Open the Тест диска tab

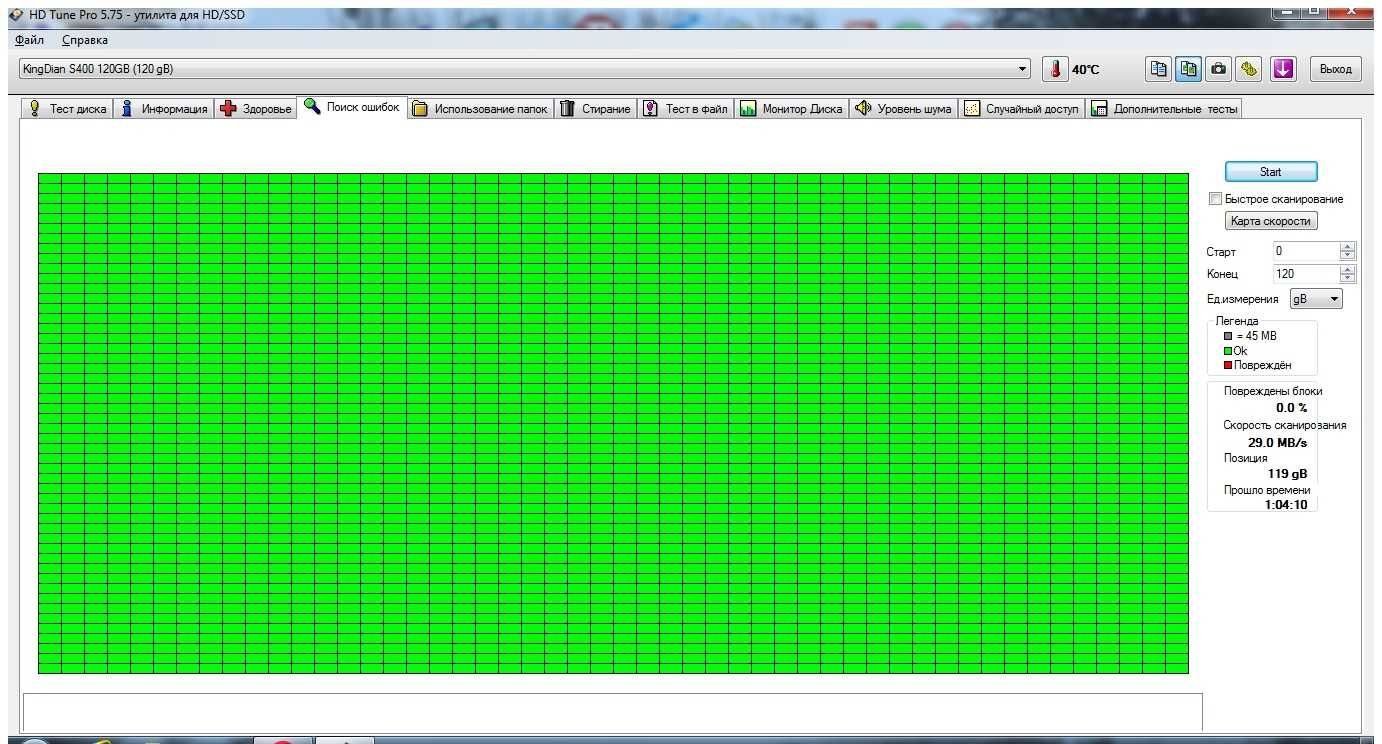point(66,109)
